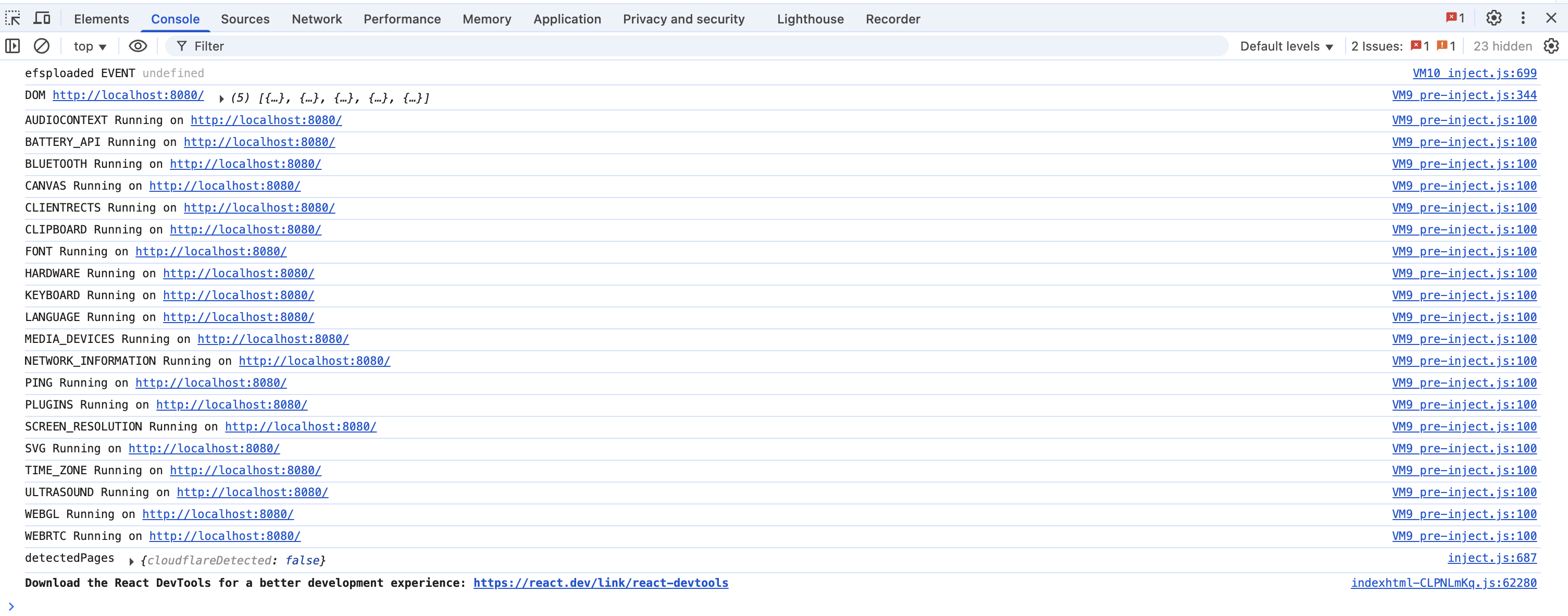The image size is (1568, 616).
Task: Open the Lighthouse tab
Action: pos(810,19)
